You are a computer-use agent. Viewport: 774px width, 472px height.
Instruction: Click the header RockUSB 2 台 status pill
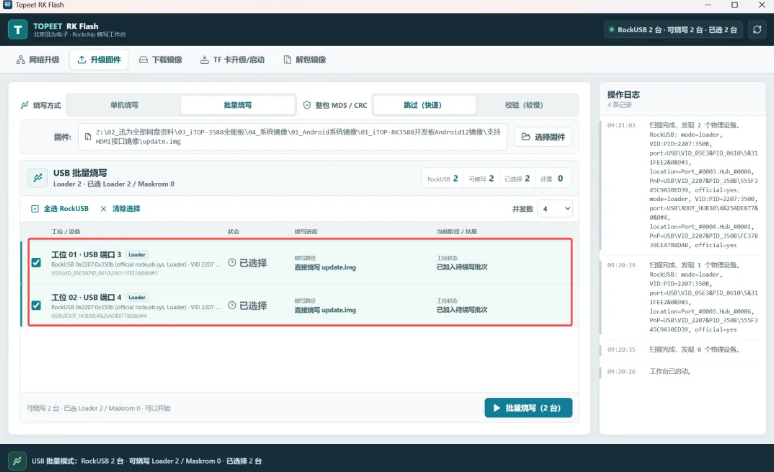tap(673, 30)
